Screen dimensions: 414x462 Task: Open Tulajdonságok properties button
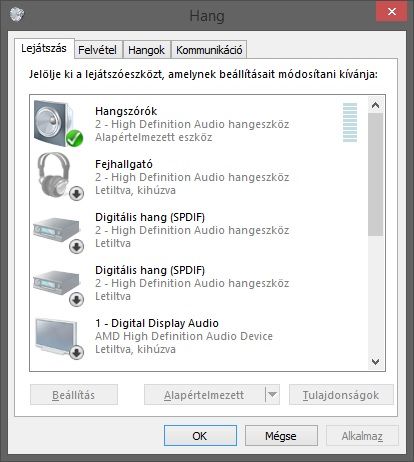pos(341,395)
